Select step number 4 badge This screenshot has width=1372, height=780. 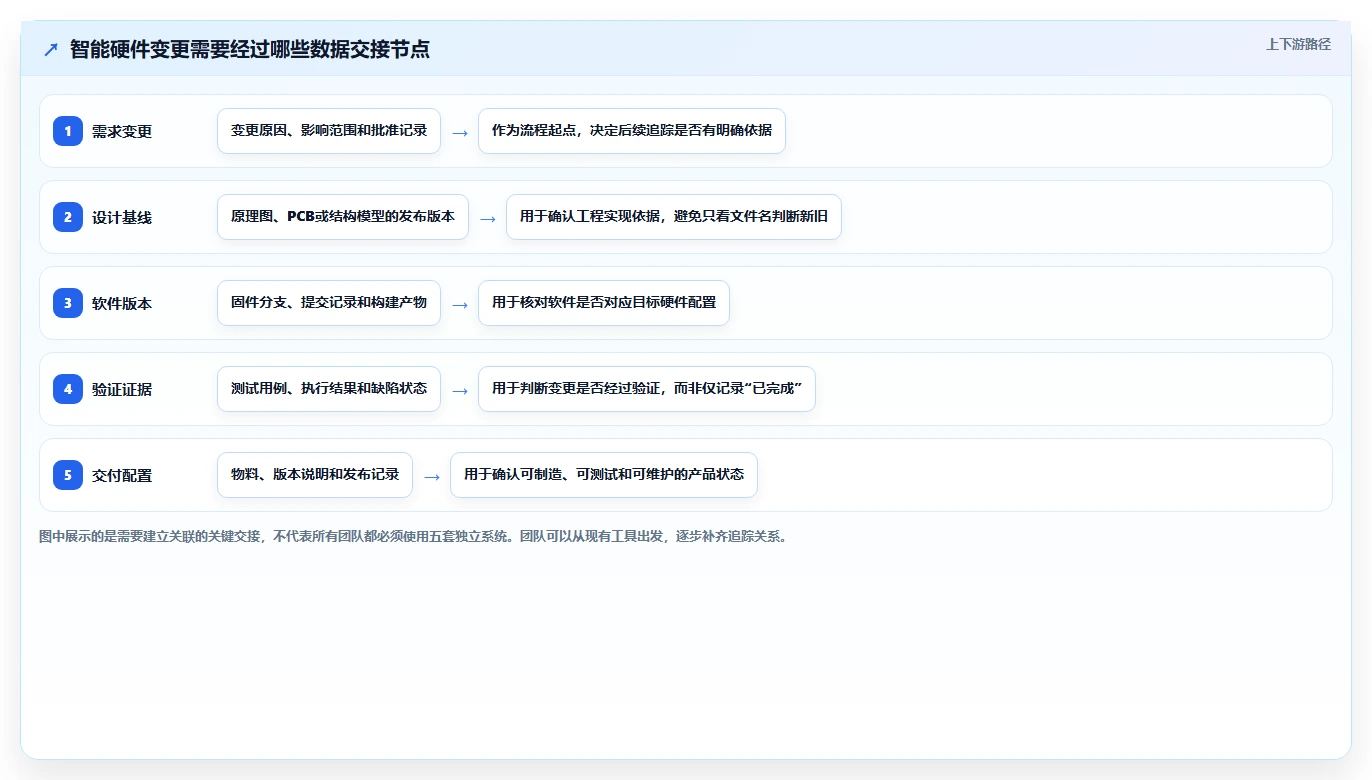pos(68,389)
